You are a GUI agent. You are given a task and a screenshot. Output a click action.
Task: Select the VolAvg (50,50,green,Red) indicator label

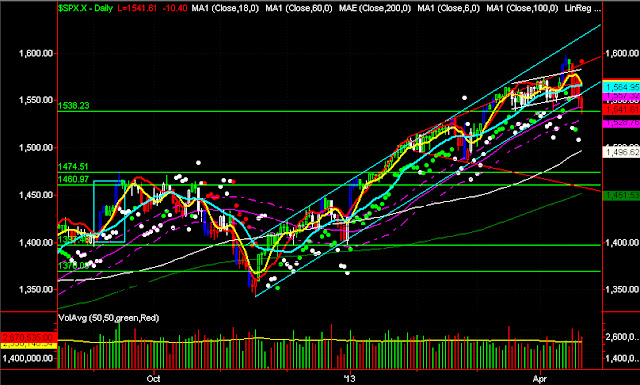[109, 318]
